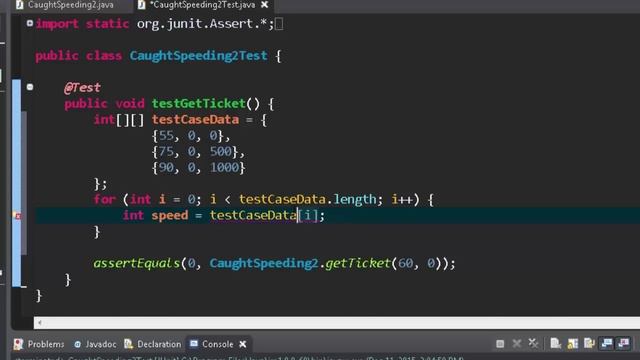Click the testCaseData variable declaration
Viewport: 640px width, 360px height.
click(195, 120)
